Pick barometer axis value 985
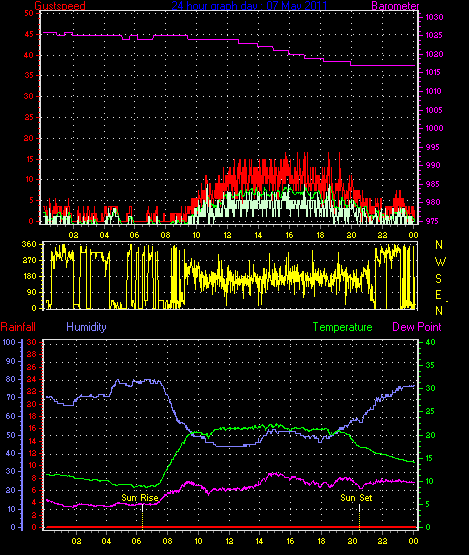The height and width of the screenshot is (555, 469). (433, 184)
